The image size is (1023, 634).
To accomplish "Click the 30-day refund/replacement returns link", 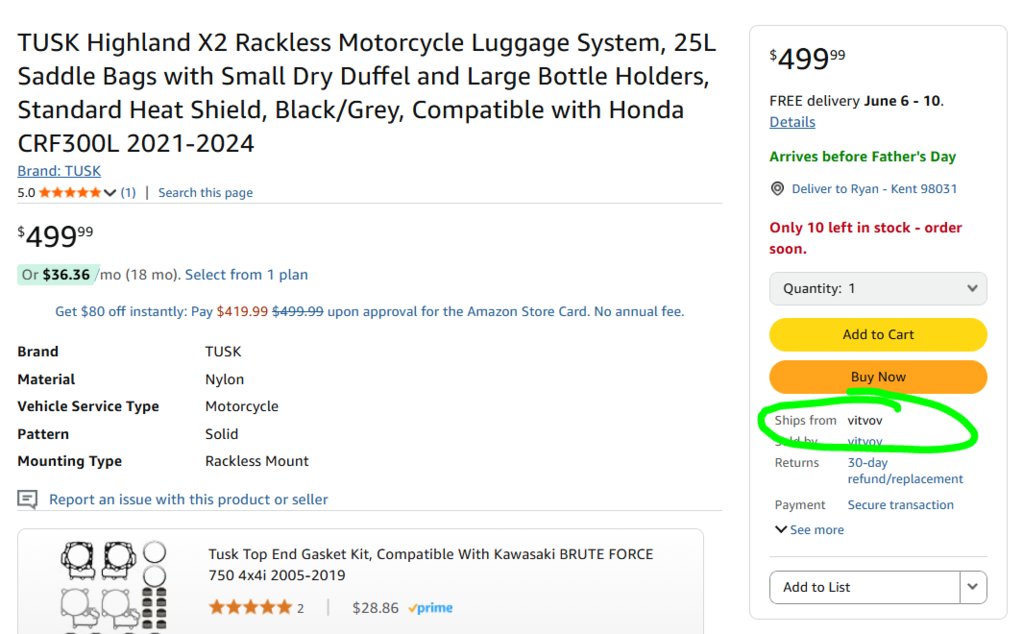I will (905, 470).
